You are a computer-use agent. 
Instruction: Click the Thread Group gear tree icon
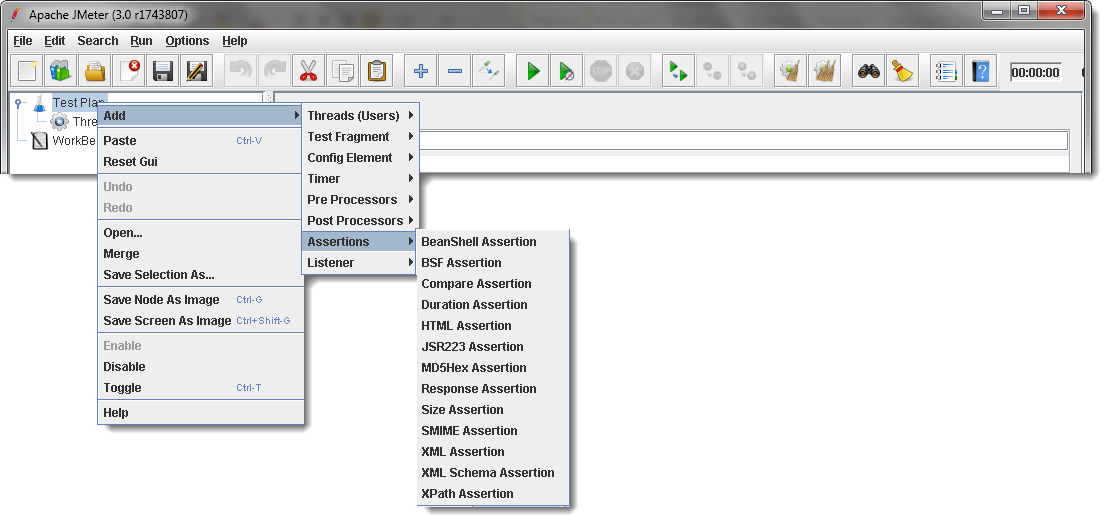(x=59, y=122)
